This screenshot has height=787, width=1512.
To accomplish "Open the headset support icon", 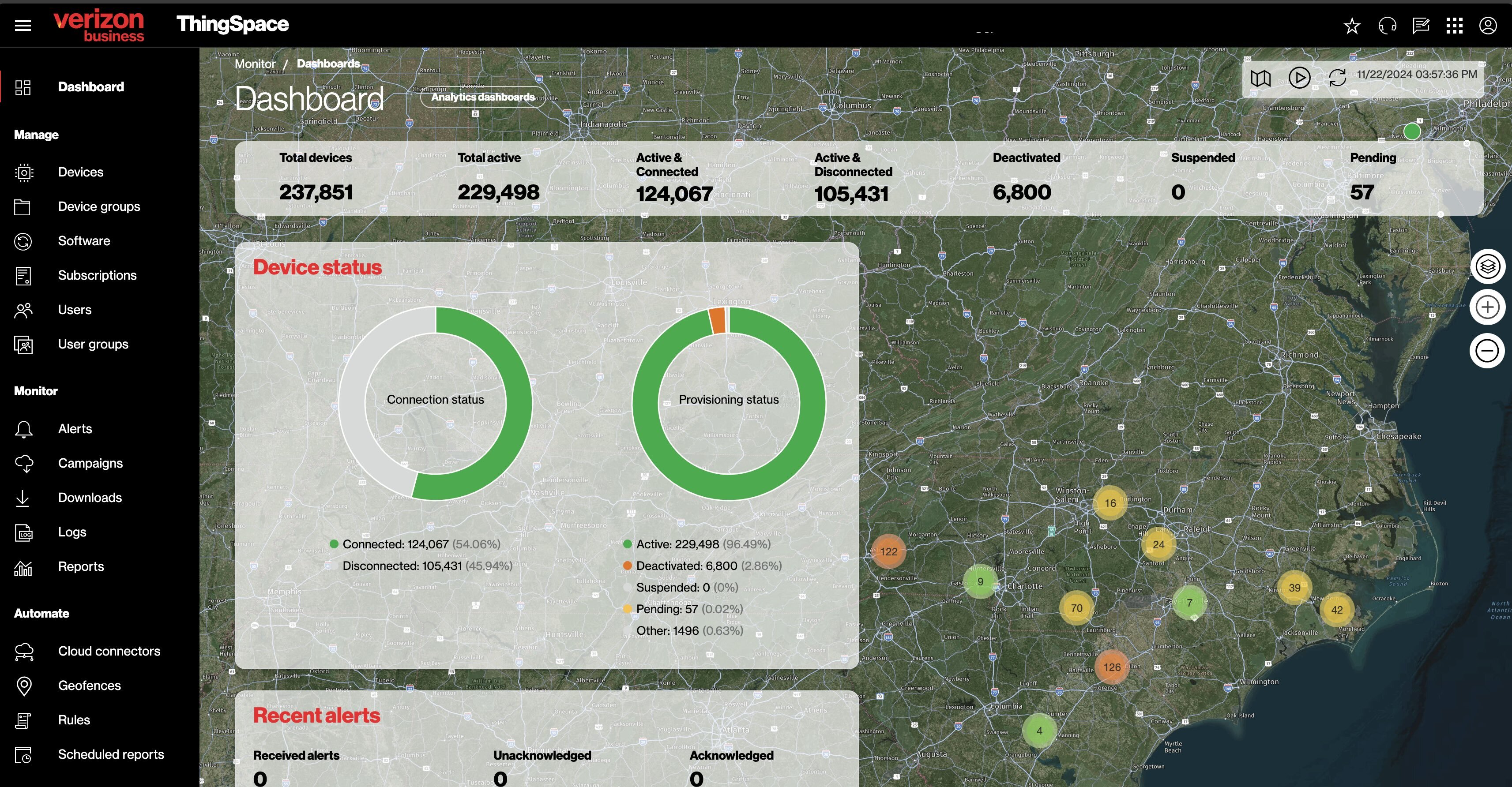I will pyautogui.click(x=1387, y=26).
